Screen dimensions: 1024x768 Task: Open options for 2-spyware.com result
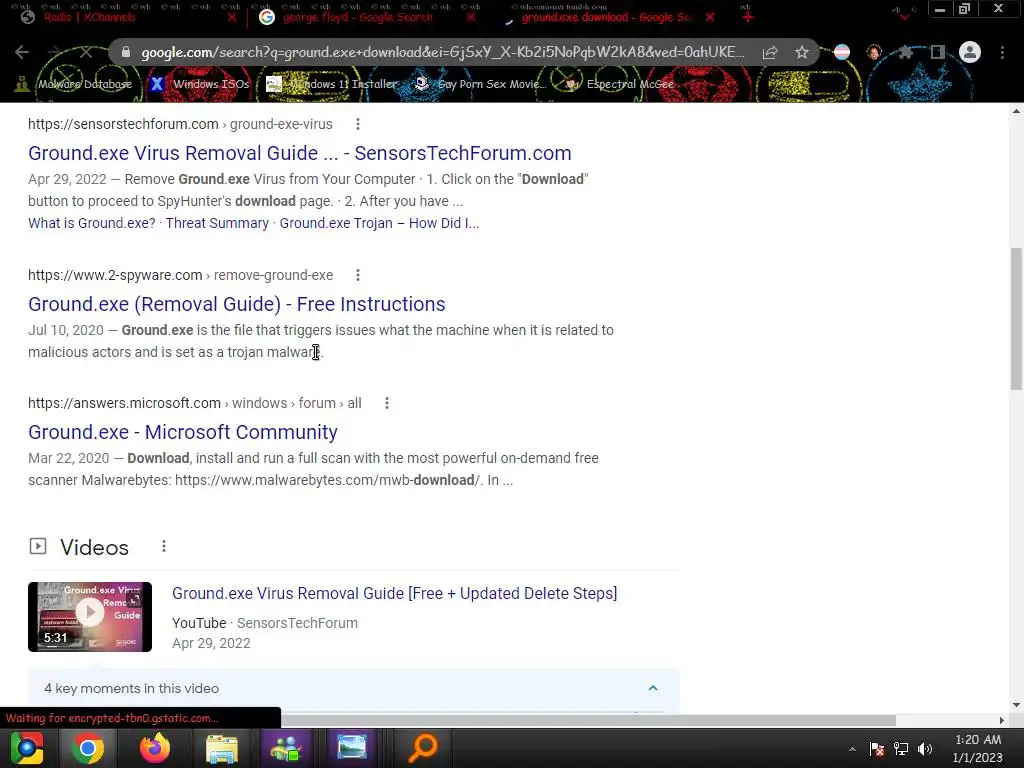point(358,275)
